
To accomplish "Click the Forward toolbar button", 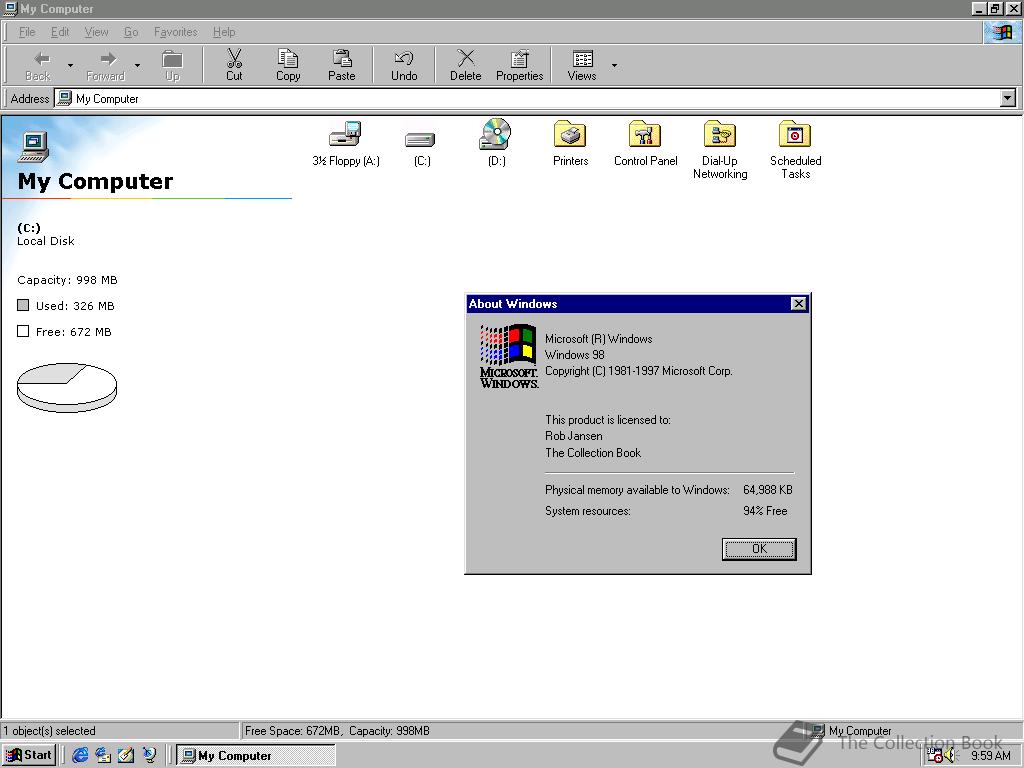I will (105, 65).
